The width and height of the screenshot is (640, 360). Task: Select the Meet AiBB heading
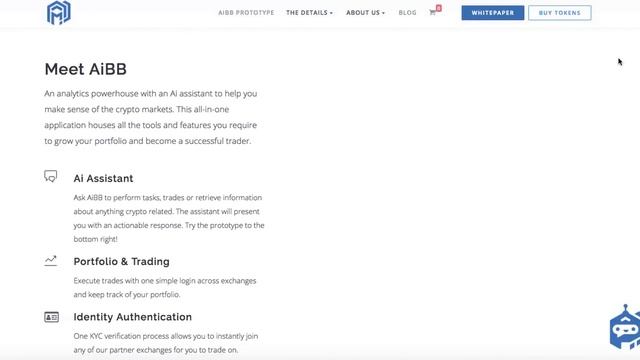pyautogui.click(x=86, y=69)
